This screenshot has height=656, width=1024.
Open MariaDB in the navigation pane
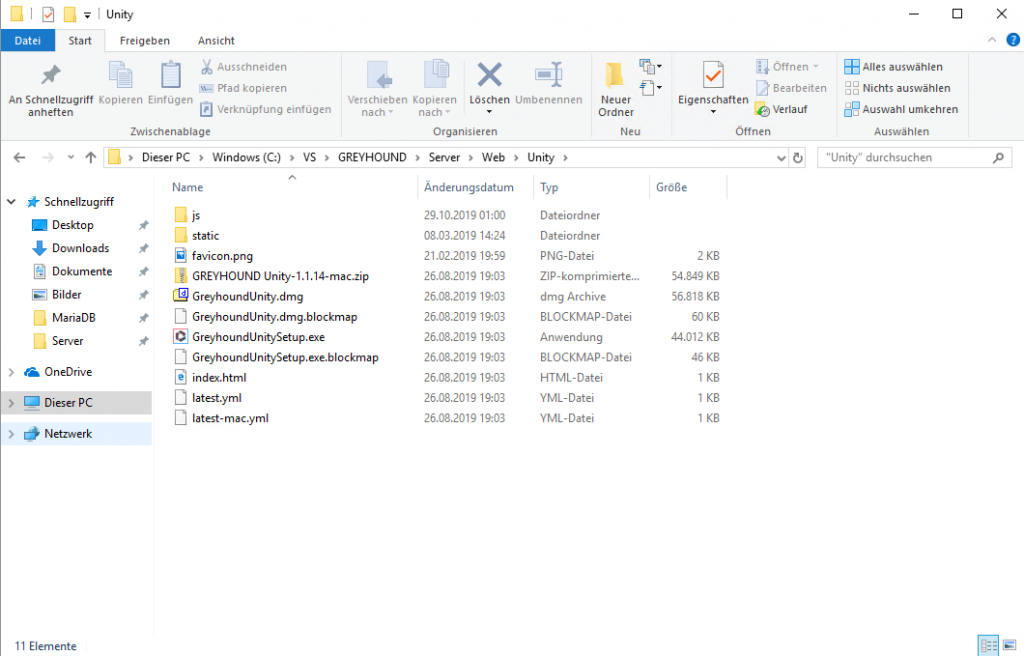click(x=74, y=318)
